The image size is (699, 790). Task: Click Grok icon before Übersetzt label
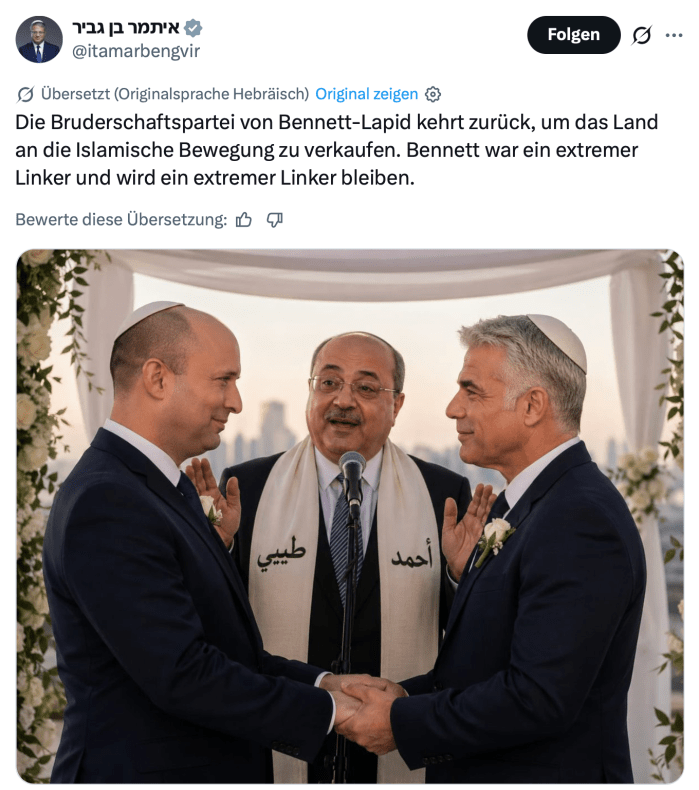tap(25, 94)
